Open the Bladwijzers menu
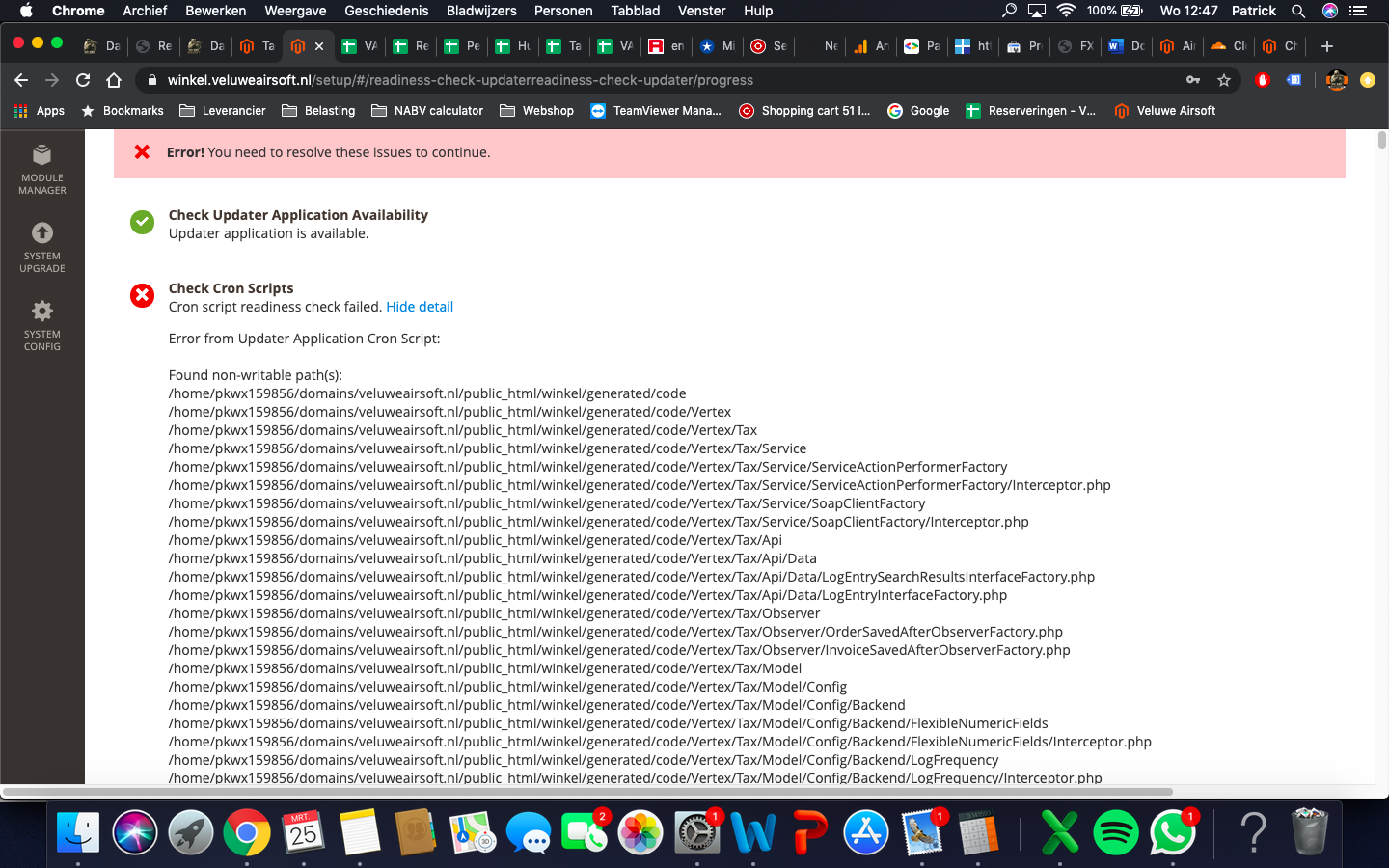This screenshot has width=1389, height=868. click(x=481, y=11)
